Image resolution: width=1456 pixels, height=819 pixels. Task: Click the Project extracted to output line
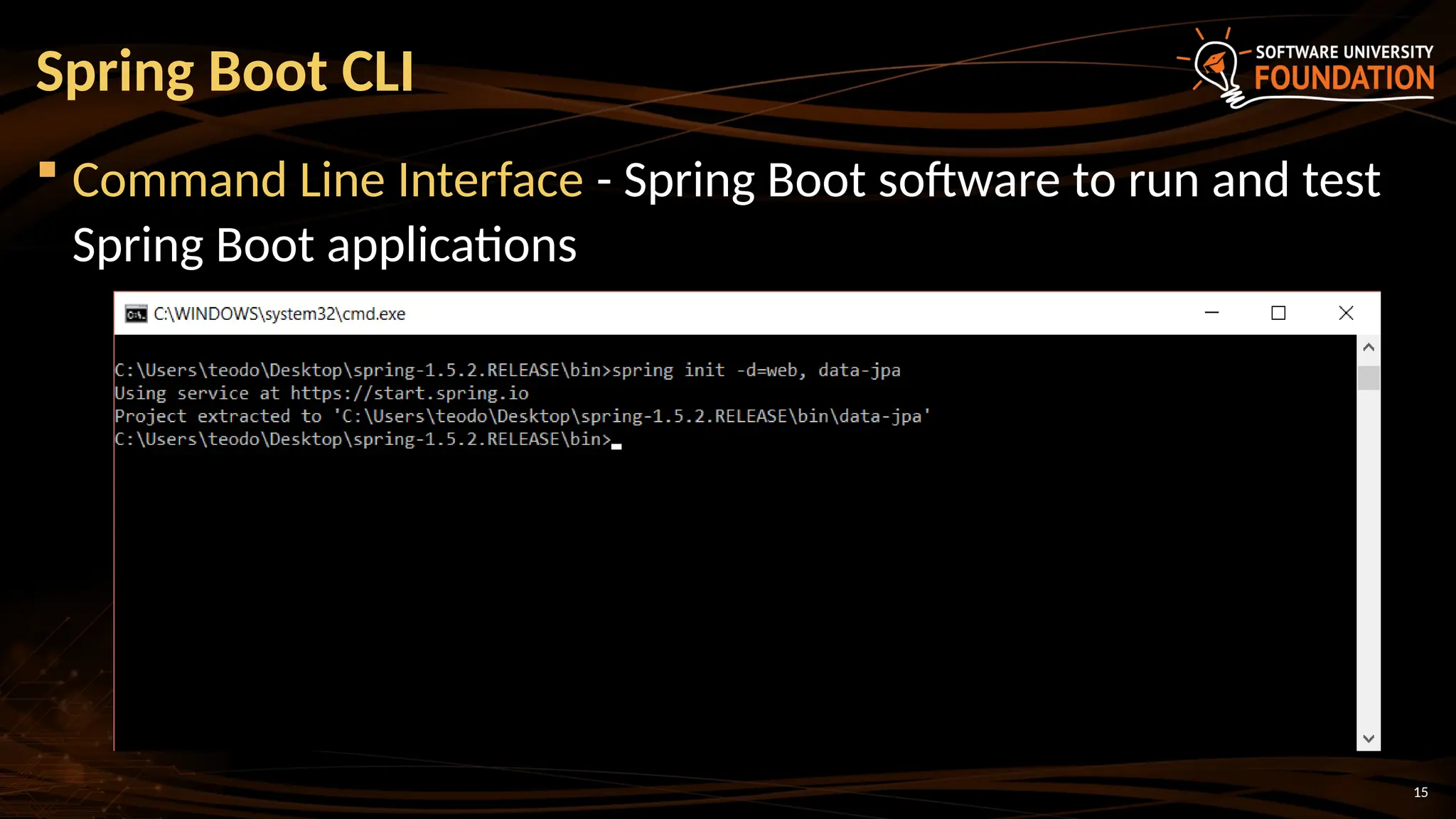pyautogui.click(x=522, y=417)
